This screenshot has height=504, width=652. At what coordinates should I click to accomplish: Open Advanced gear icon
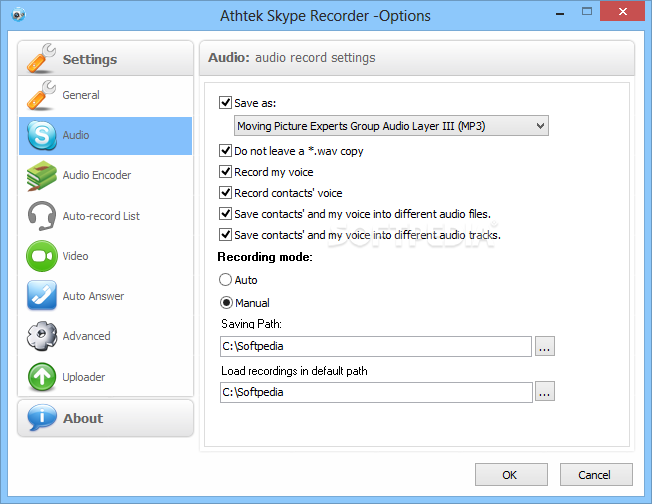tap(42, 336)
